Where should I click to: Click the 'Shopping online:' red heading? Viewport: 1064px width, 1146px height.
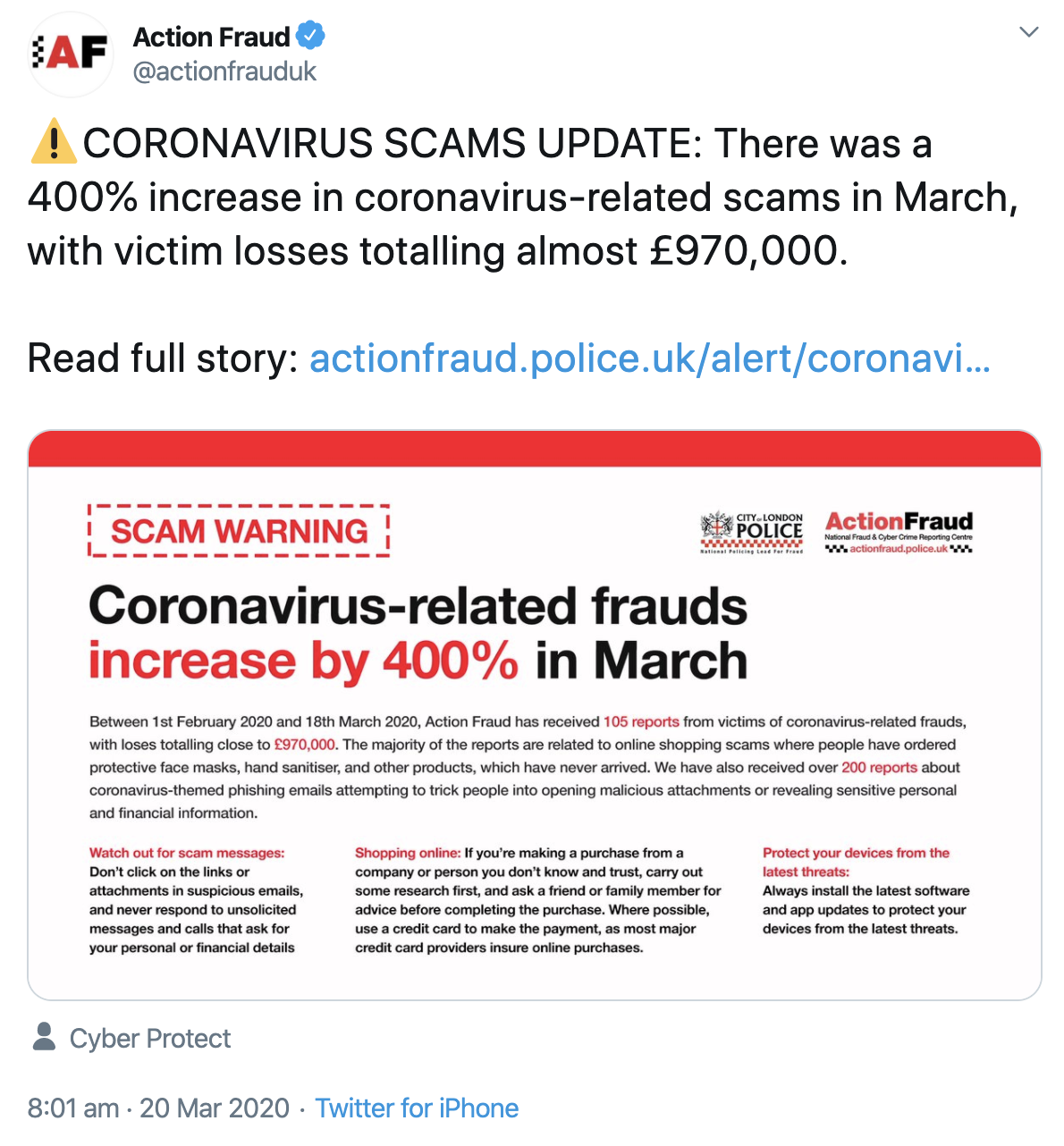(408, 853)
